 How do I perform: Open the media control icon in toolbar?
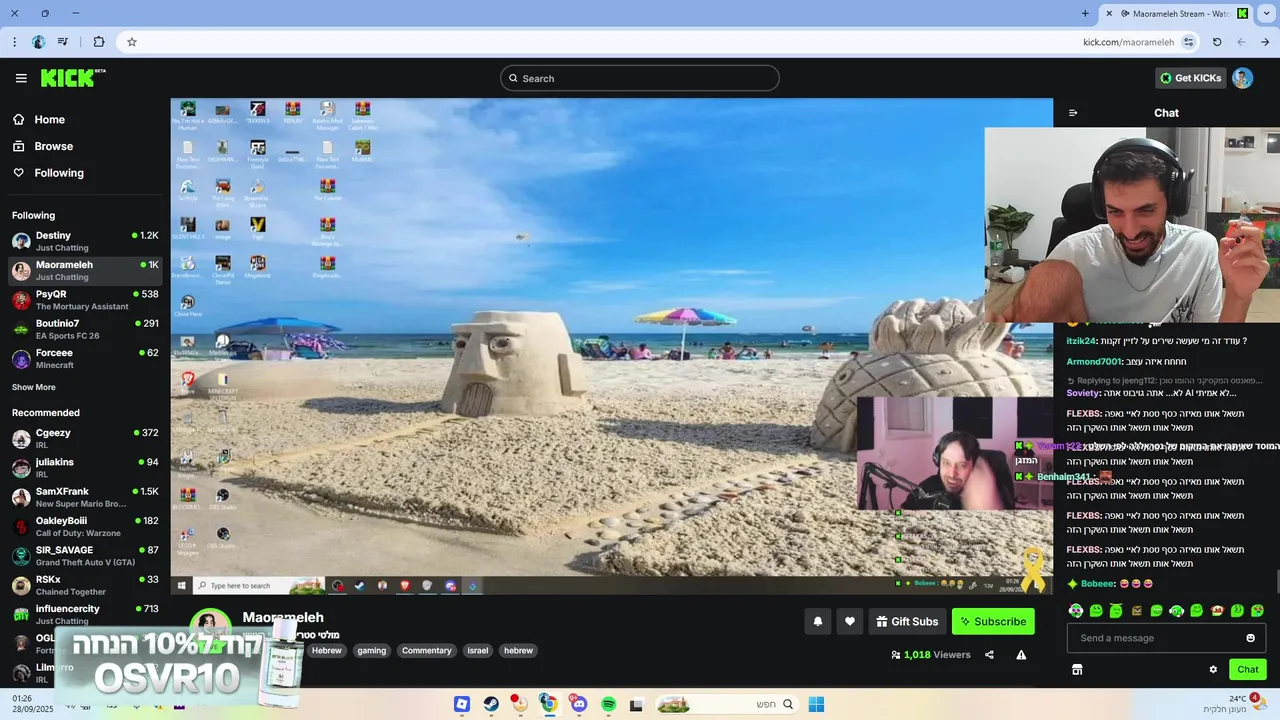pos(63,42)
